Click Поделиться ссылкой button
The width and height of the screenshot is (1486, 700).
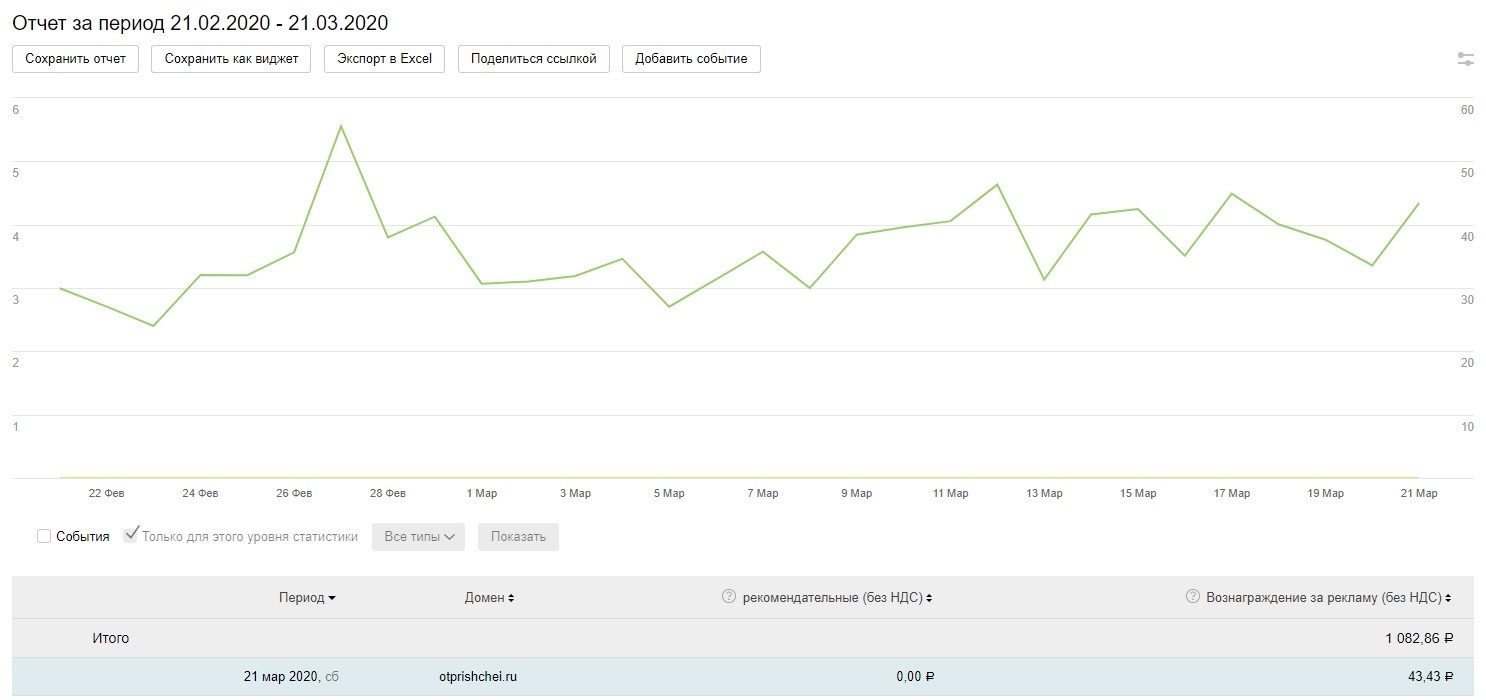click(x=533, y=59)
